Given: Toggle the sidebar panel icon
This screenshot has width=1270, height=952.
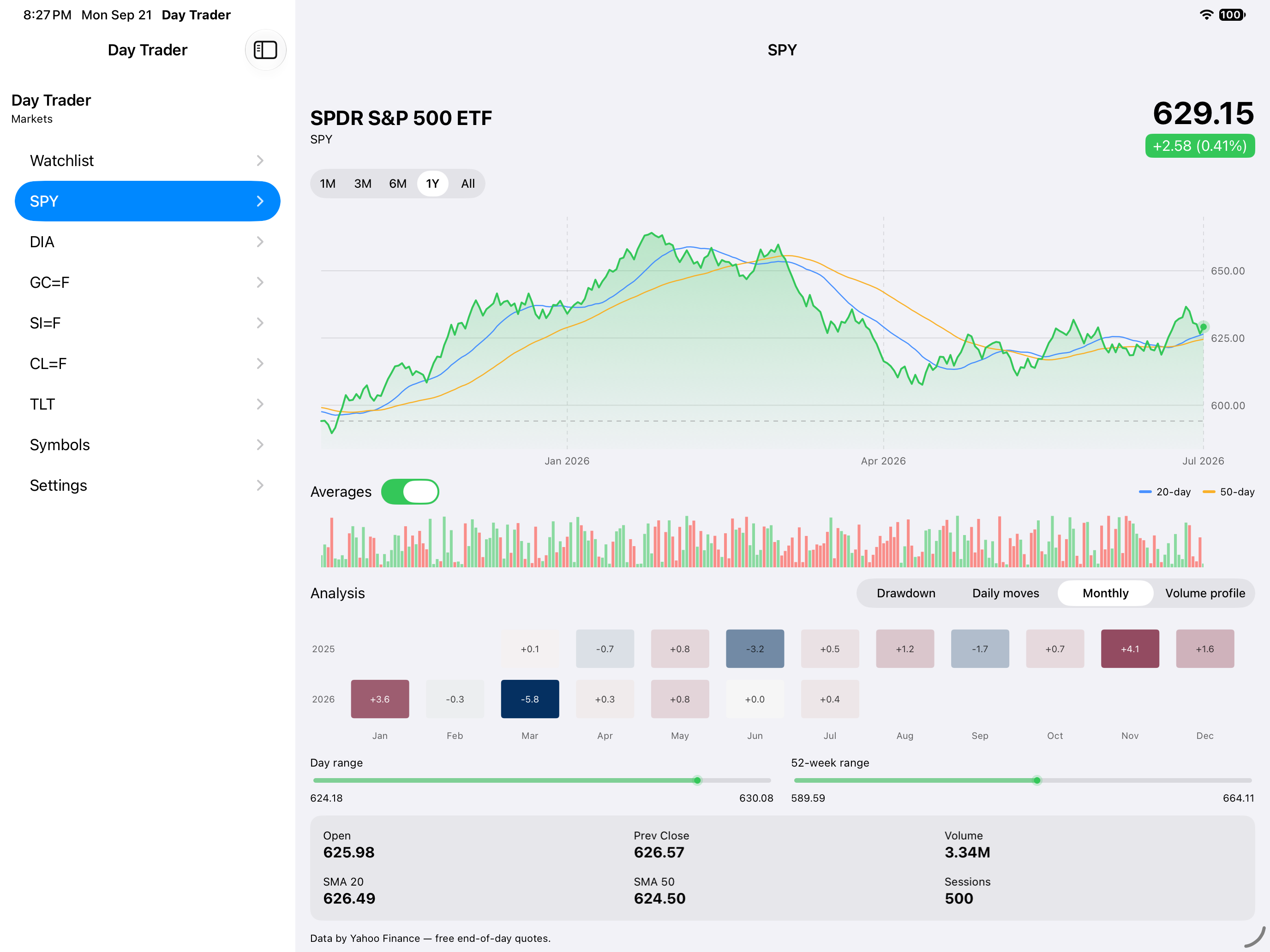Looking at the screenshot, I should [x=265, y=50].
